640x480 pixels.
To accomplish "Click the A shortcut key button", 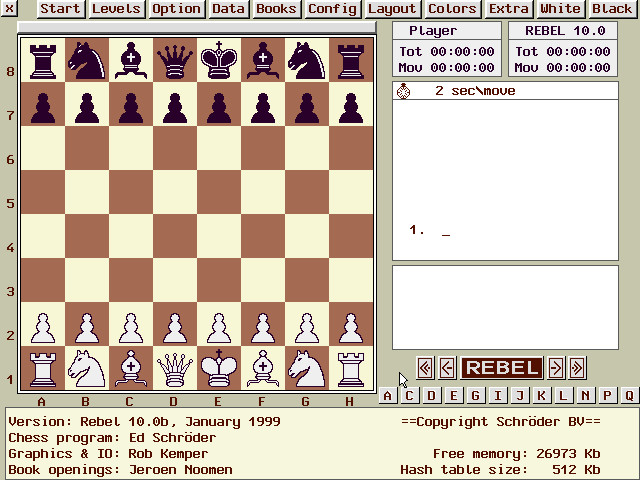I will point(388,396).
